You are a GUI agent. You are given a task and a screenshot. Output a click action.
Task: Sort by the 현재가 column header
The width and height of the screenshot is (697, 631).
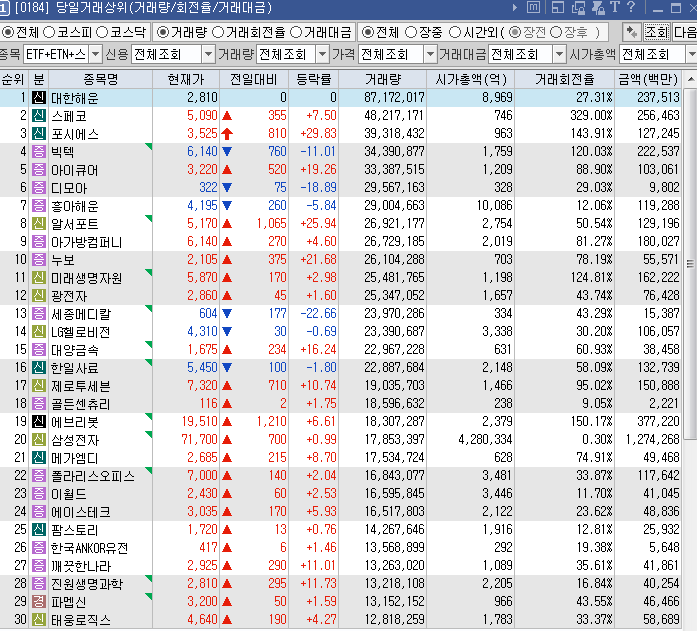pos(186,80)
